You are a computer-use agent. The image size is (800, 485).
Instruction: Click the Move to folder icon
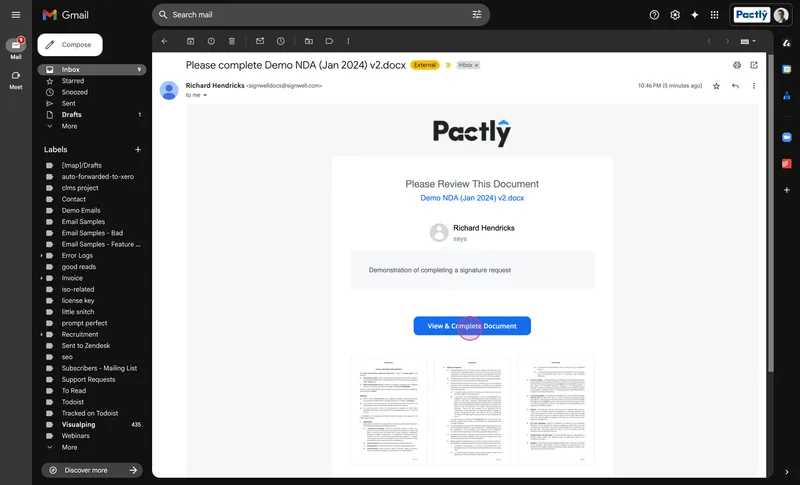tap(309, 41)
